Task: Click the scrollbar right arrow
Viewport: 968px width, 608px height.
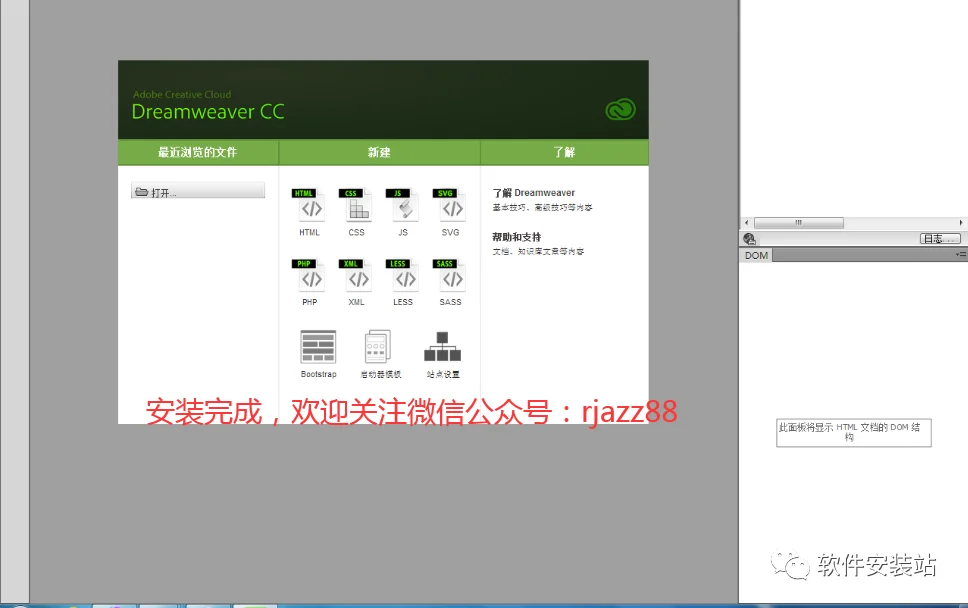Action: tap(961, 223)
